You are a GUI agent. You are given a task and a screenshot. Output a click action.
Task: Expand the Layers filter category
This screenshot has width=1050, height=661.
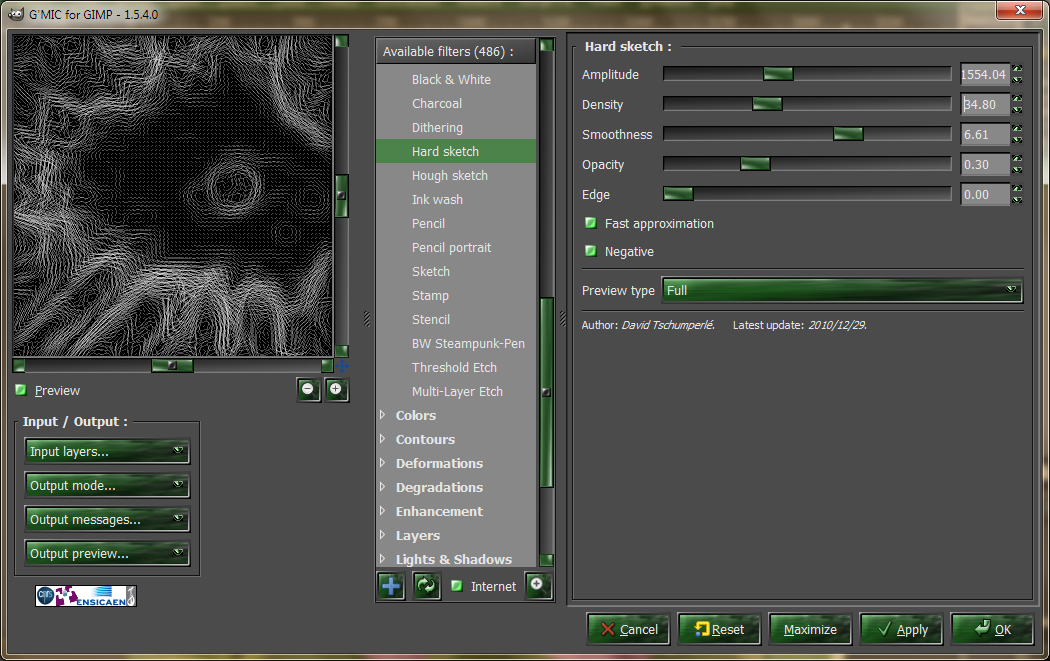point(382,535)
